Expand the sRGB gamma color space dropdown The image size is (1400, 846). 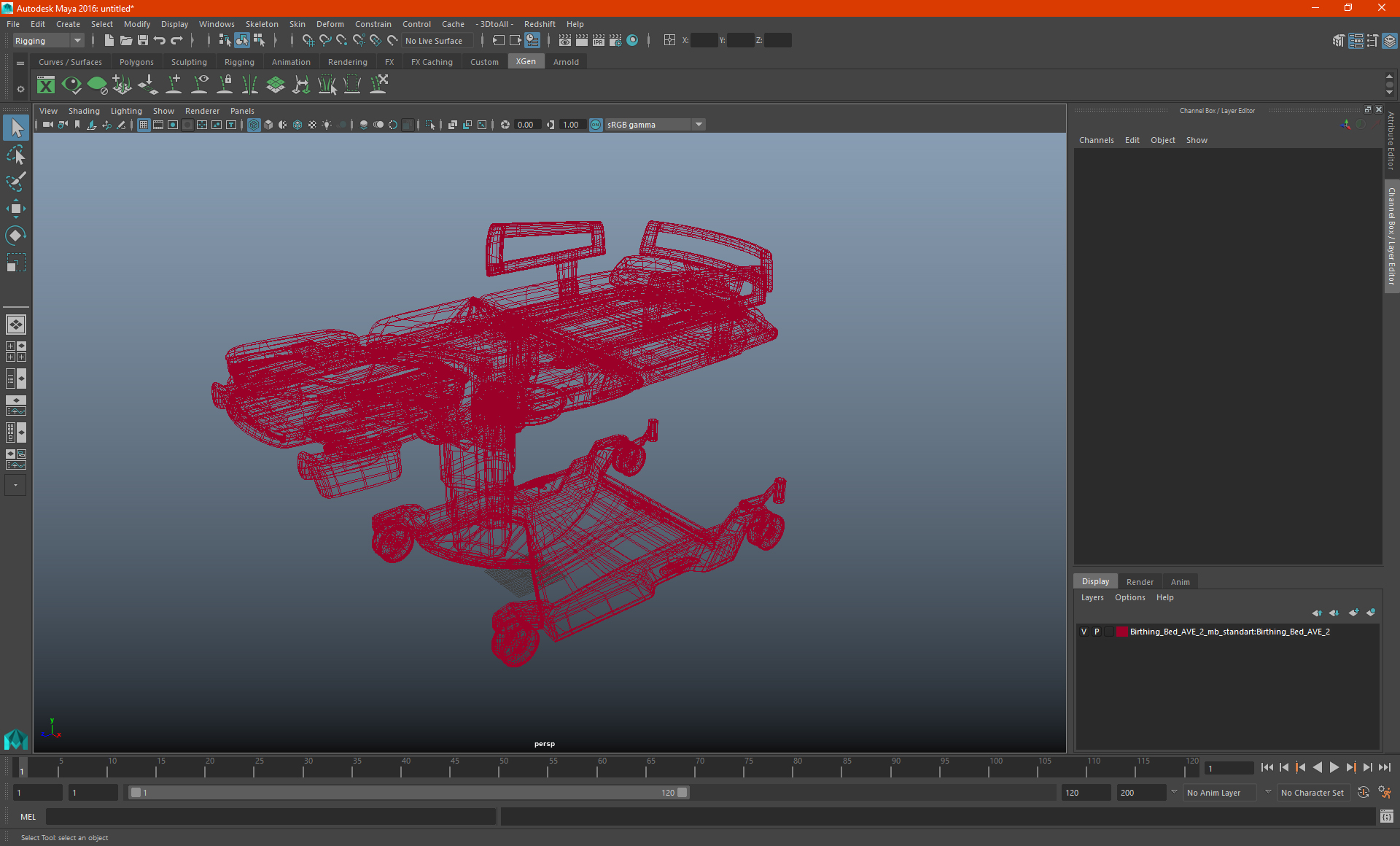tap(699, 124)
